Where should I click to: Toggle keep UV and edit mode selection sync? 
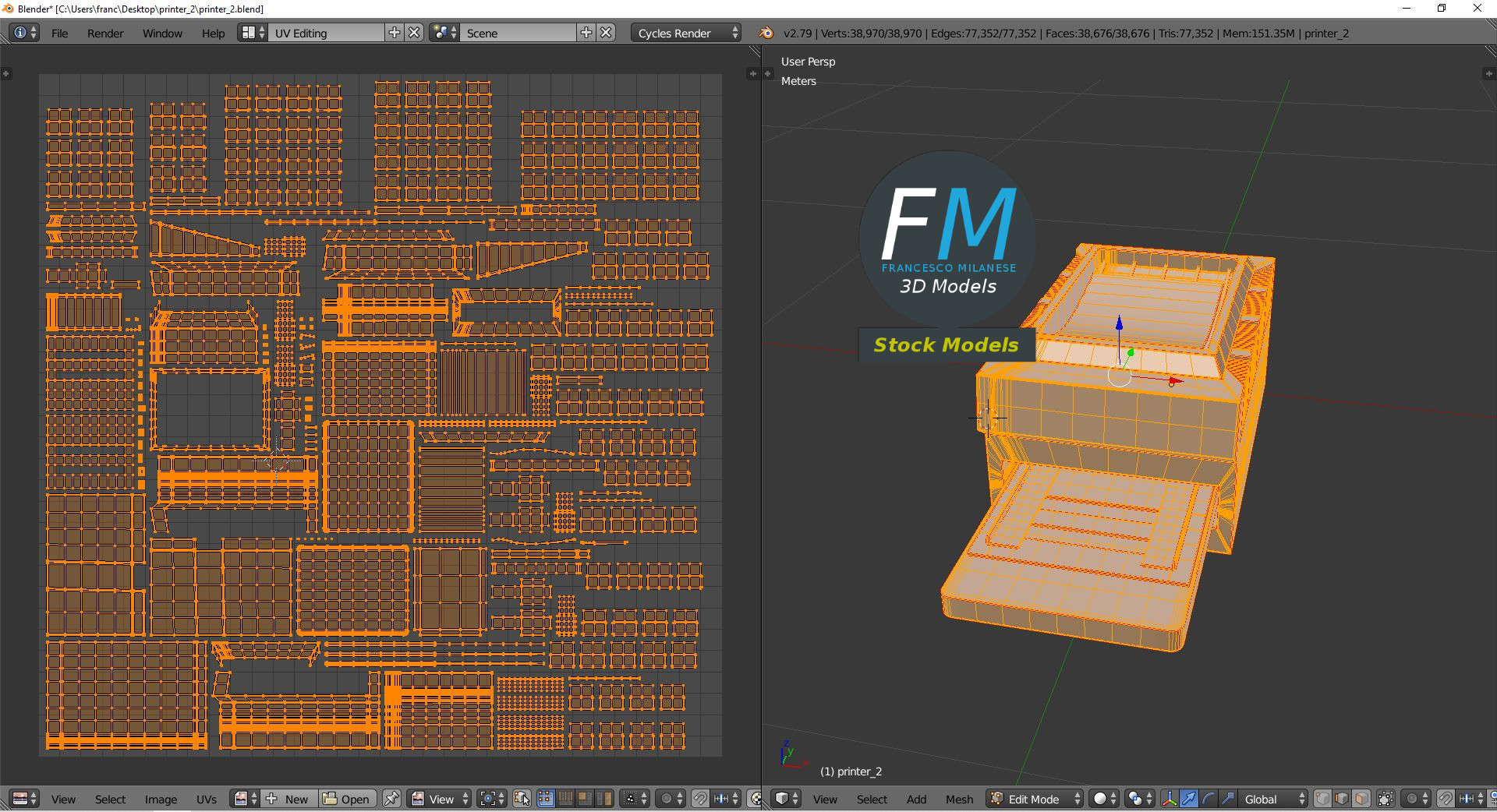[522, 799]
